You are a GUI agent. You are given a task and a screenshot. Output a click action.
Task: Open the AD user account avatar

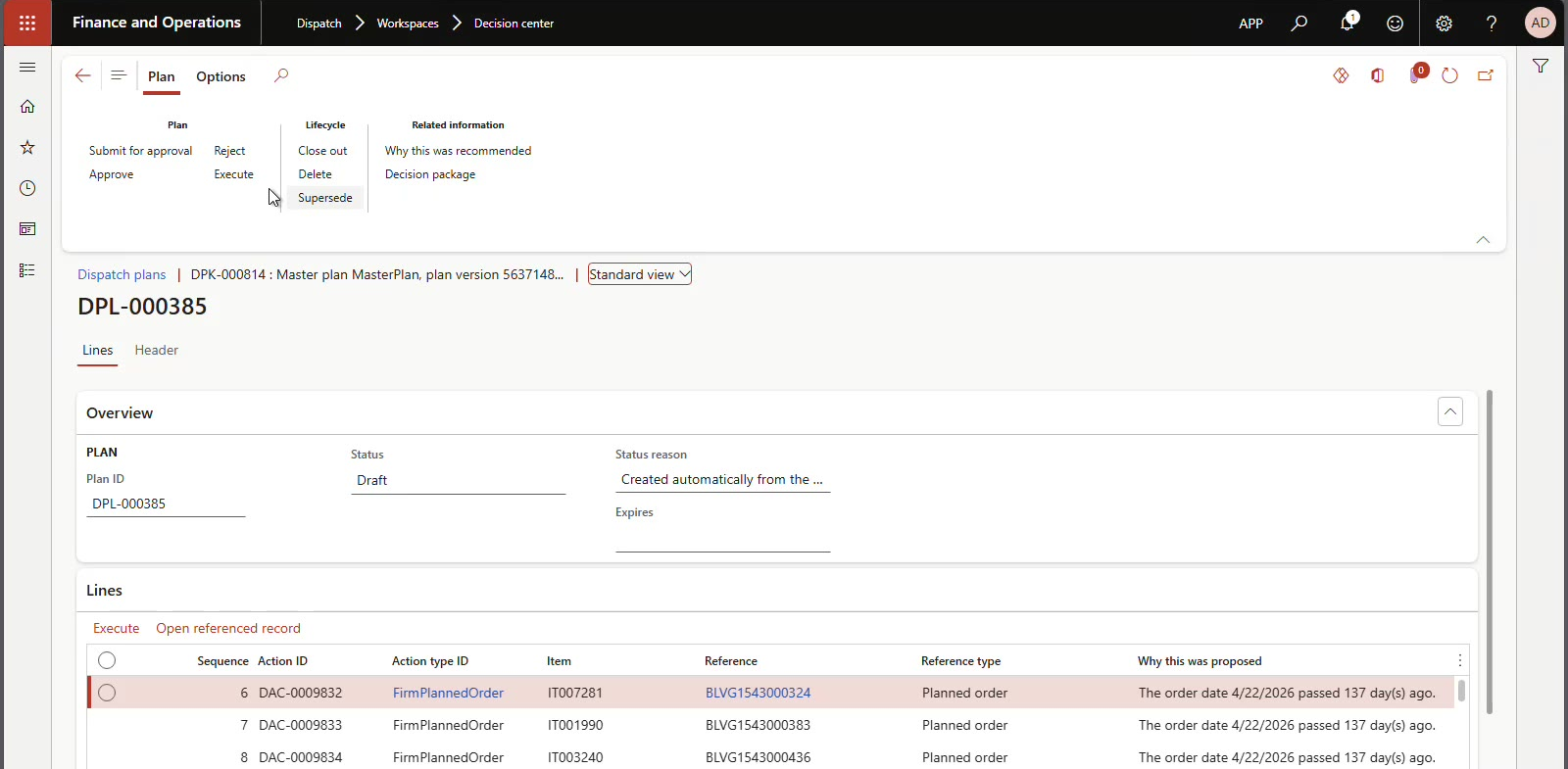[x=1540, y=23]
